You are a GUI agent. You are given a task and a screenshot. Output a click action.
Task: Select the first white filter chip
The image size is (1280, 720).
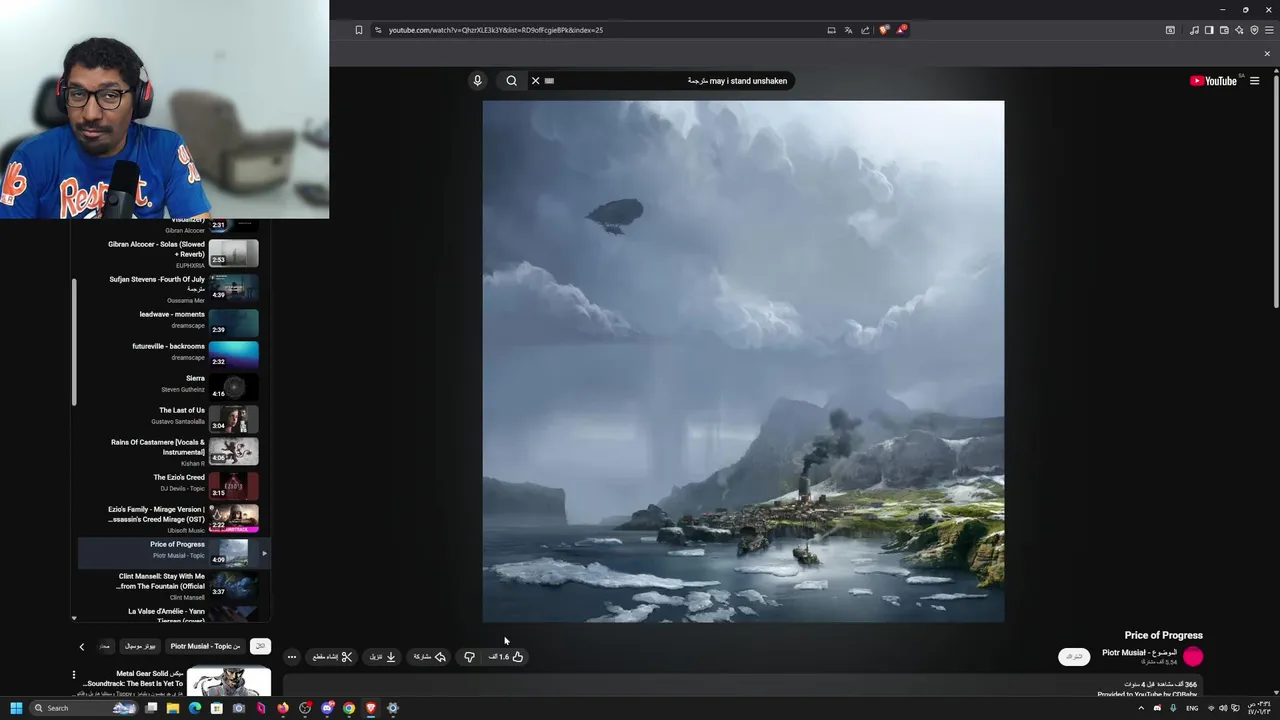coord(260,646)
